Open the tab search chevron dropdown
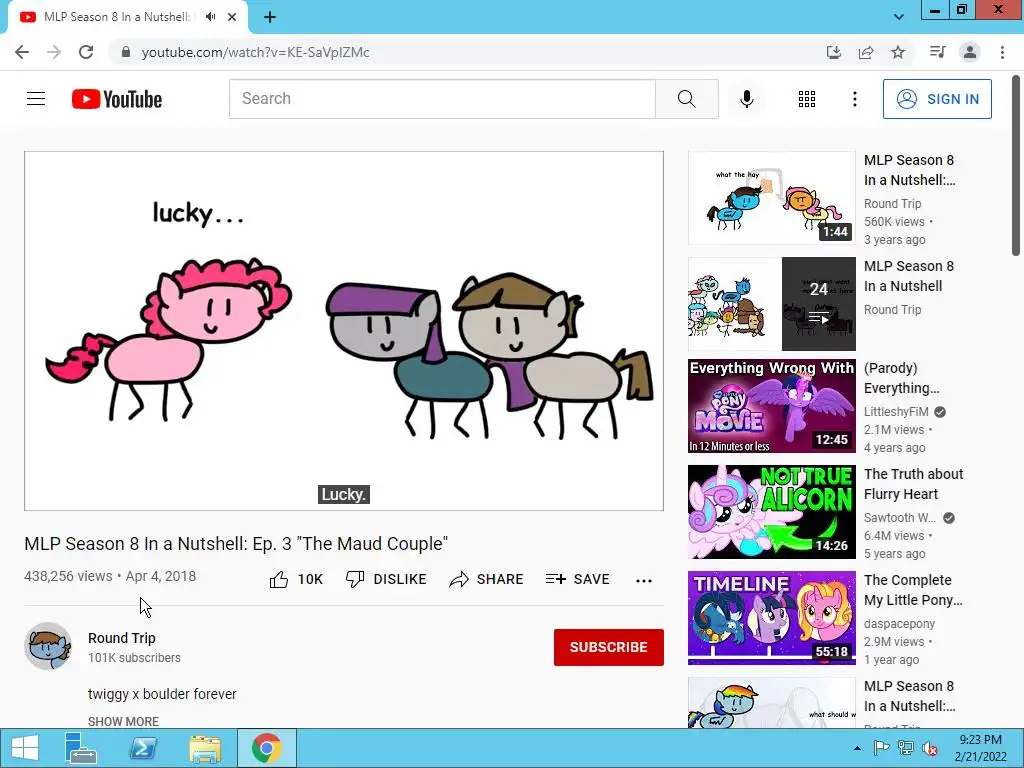Viewport: 1024px width, 768px height. [899, 17]
